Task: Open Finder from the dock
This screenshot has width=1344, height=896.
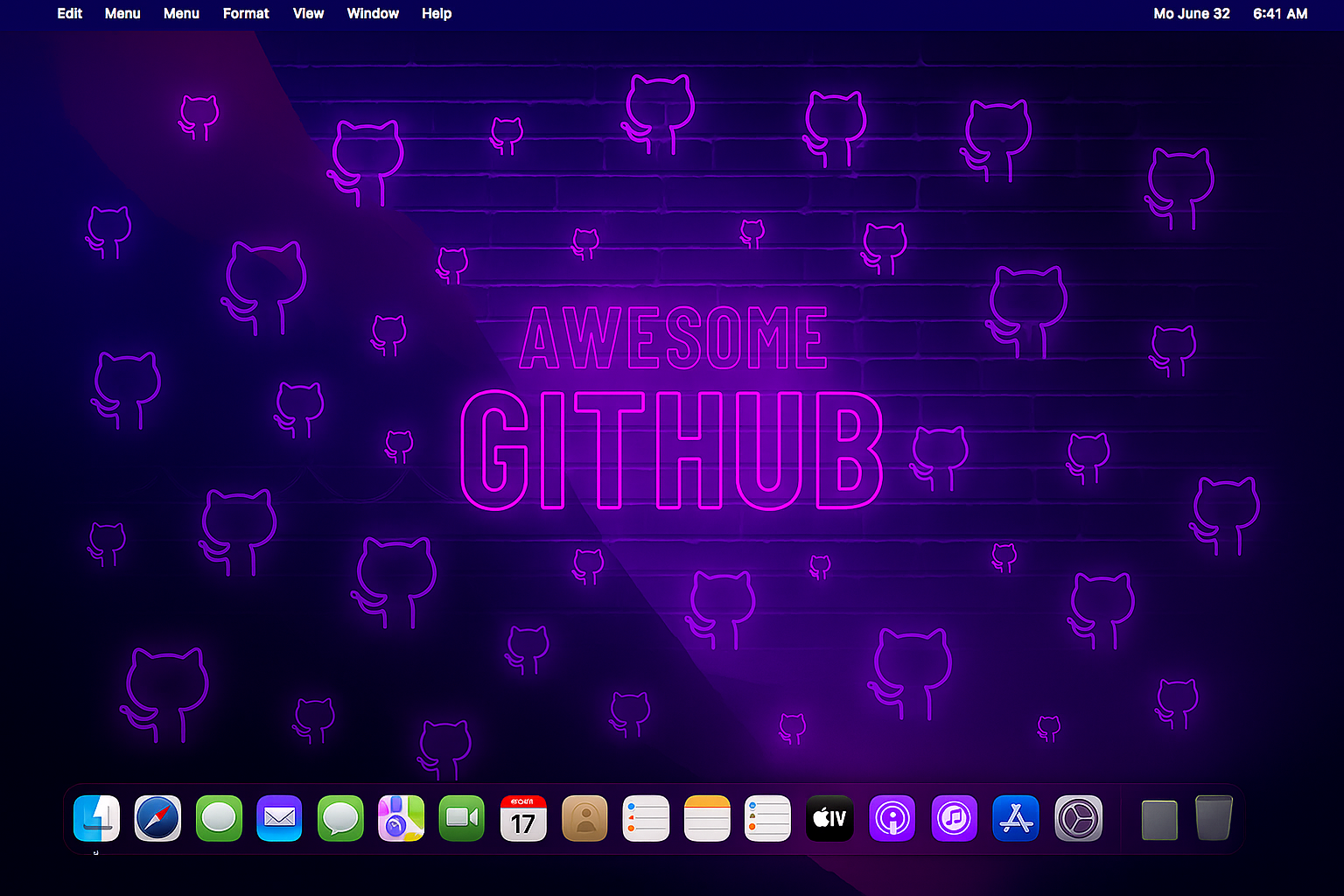Action: (96, 818)
